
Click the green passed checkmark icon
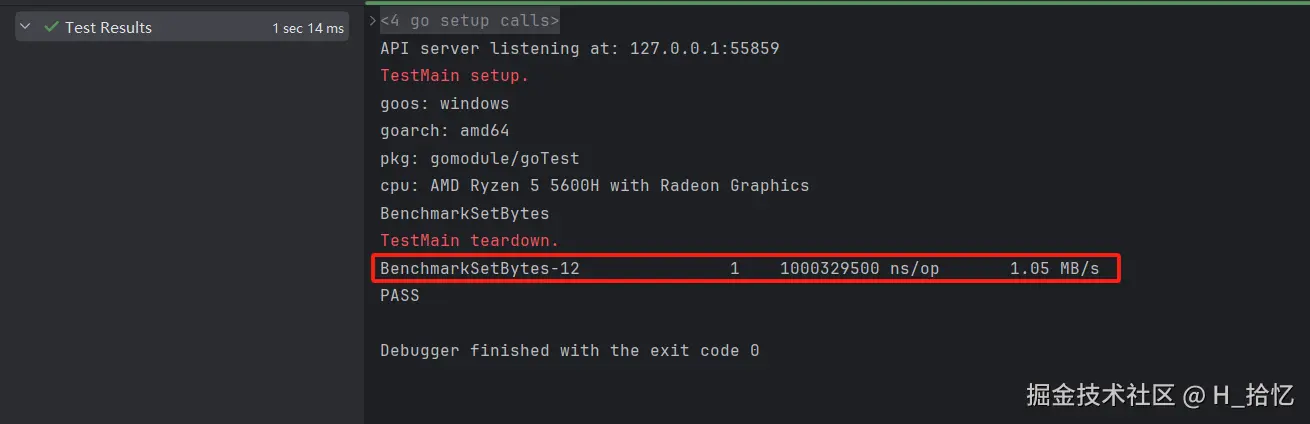point(51,28)
